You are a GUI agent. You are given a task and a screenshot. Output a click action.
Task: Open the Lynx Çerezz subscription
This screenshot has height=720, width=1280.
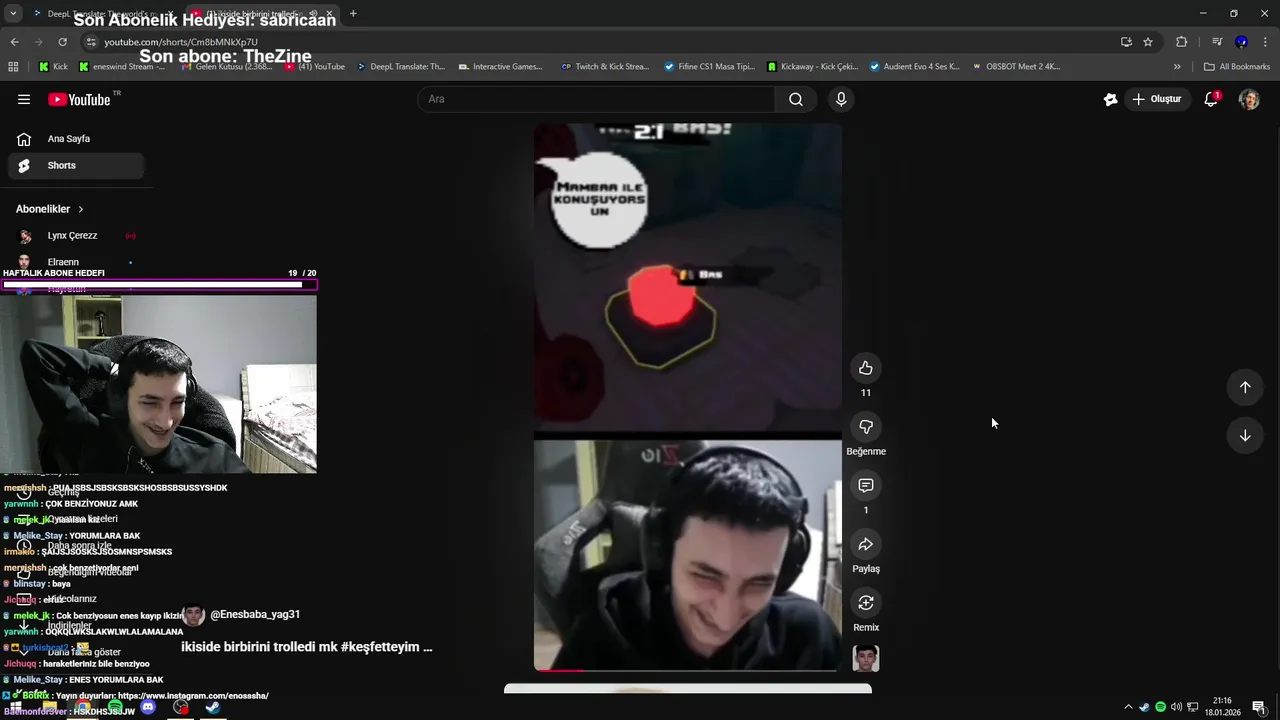tap(76, 236)
